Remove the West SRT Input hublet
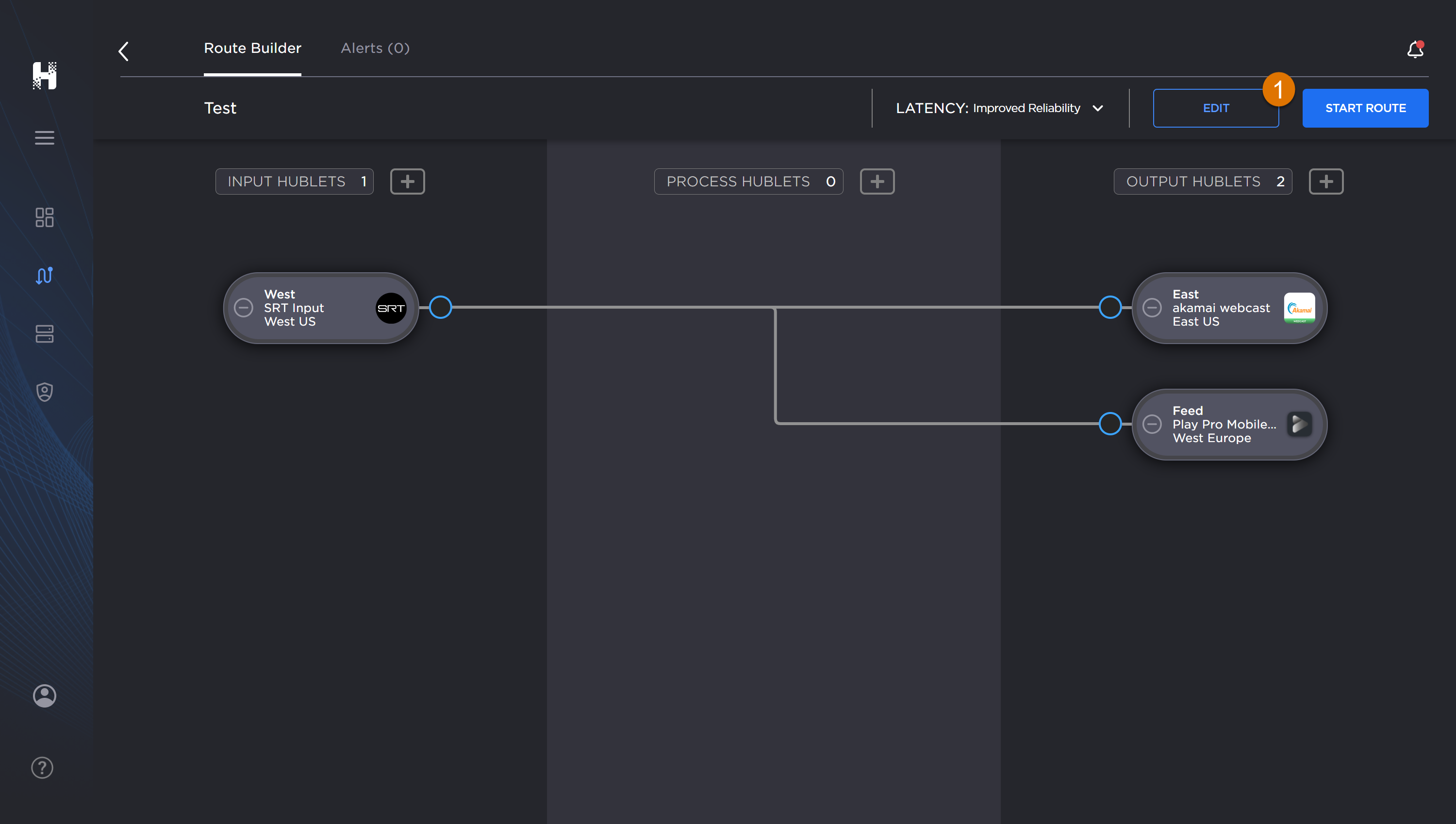The image size is (1456, 824). tap(244, 308)
